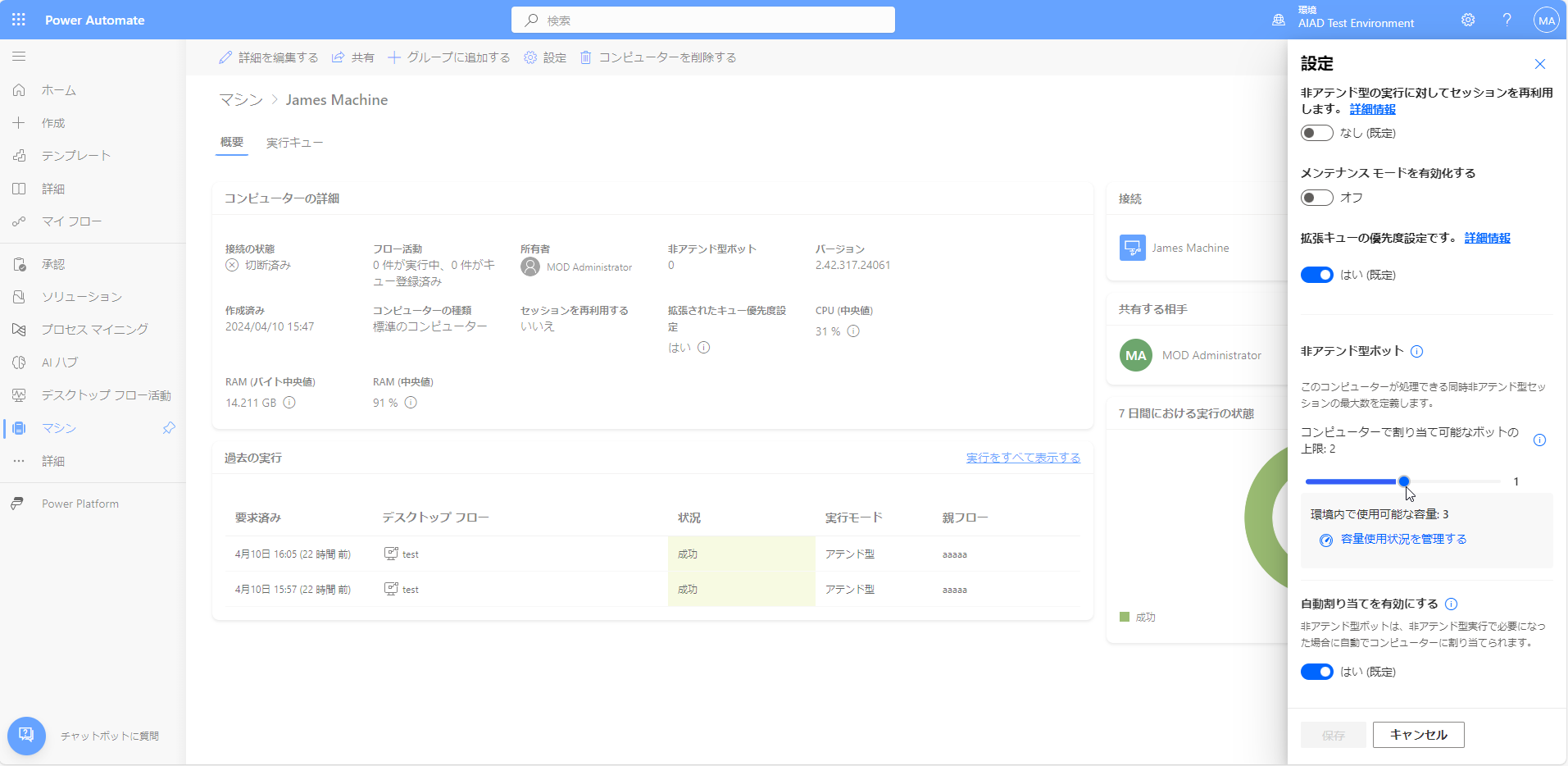The image size is (1568, 766).
Task: Click the test flow icon in 16:05 row
Action: point(391,554)
